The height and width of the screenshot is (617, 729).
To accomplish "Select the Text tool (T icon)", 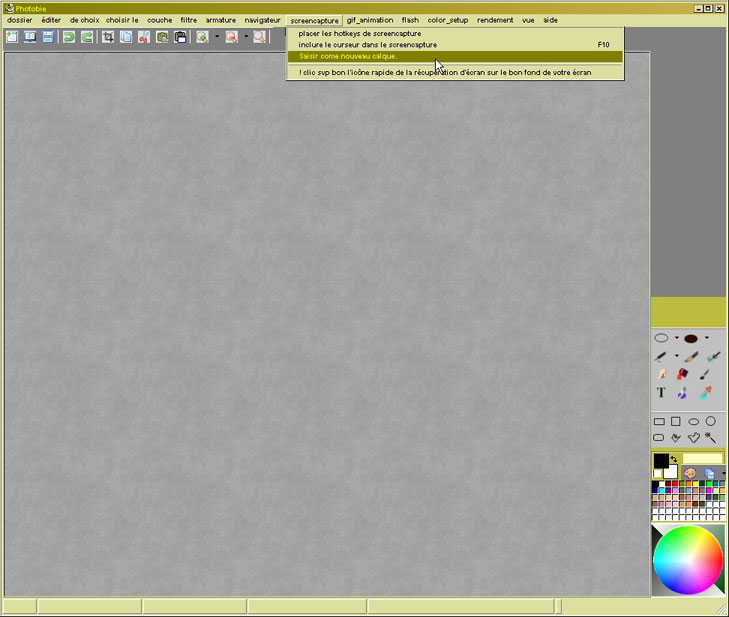I will pyautogui.click(x=661, y=393).
